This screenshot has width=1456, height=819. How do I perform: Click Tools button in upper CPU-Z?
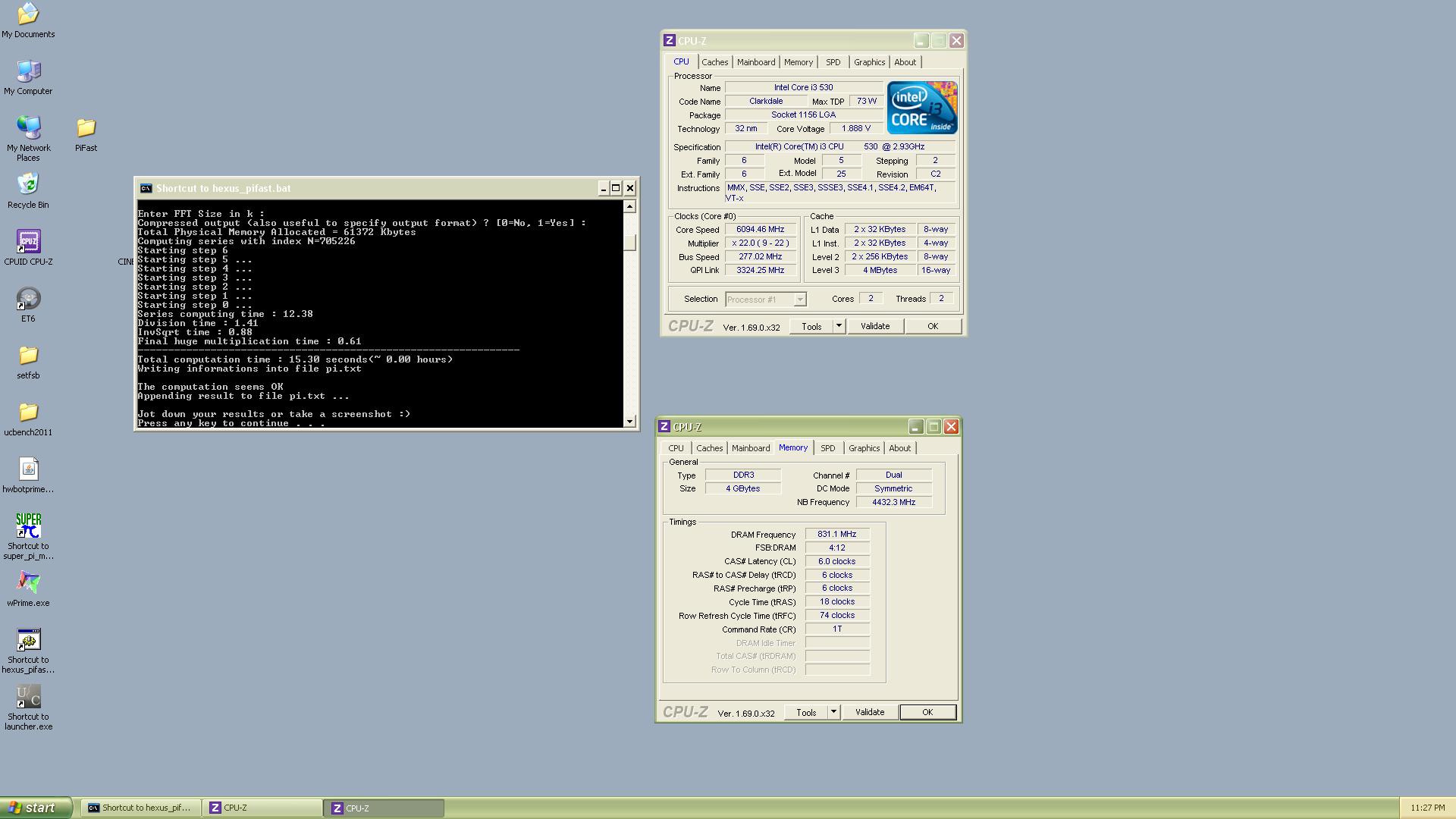tap(811, 326)
